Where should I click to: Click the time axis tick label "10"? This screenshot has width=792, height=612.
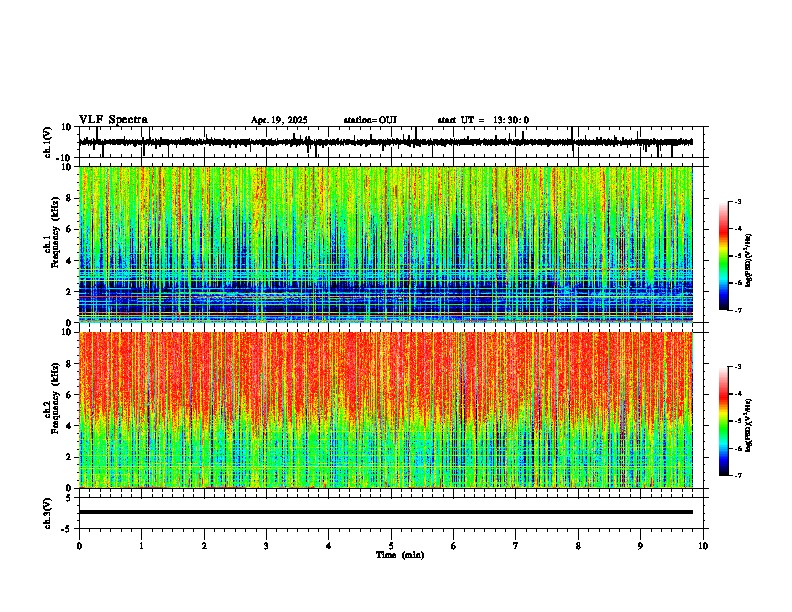pos(703,546)
